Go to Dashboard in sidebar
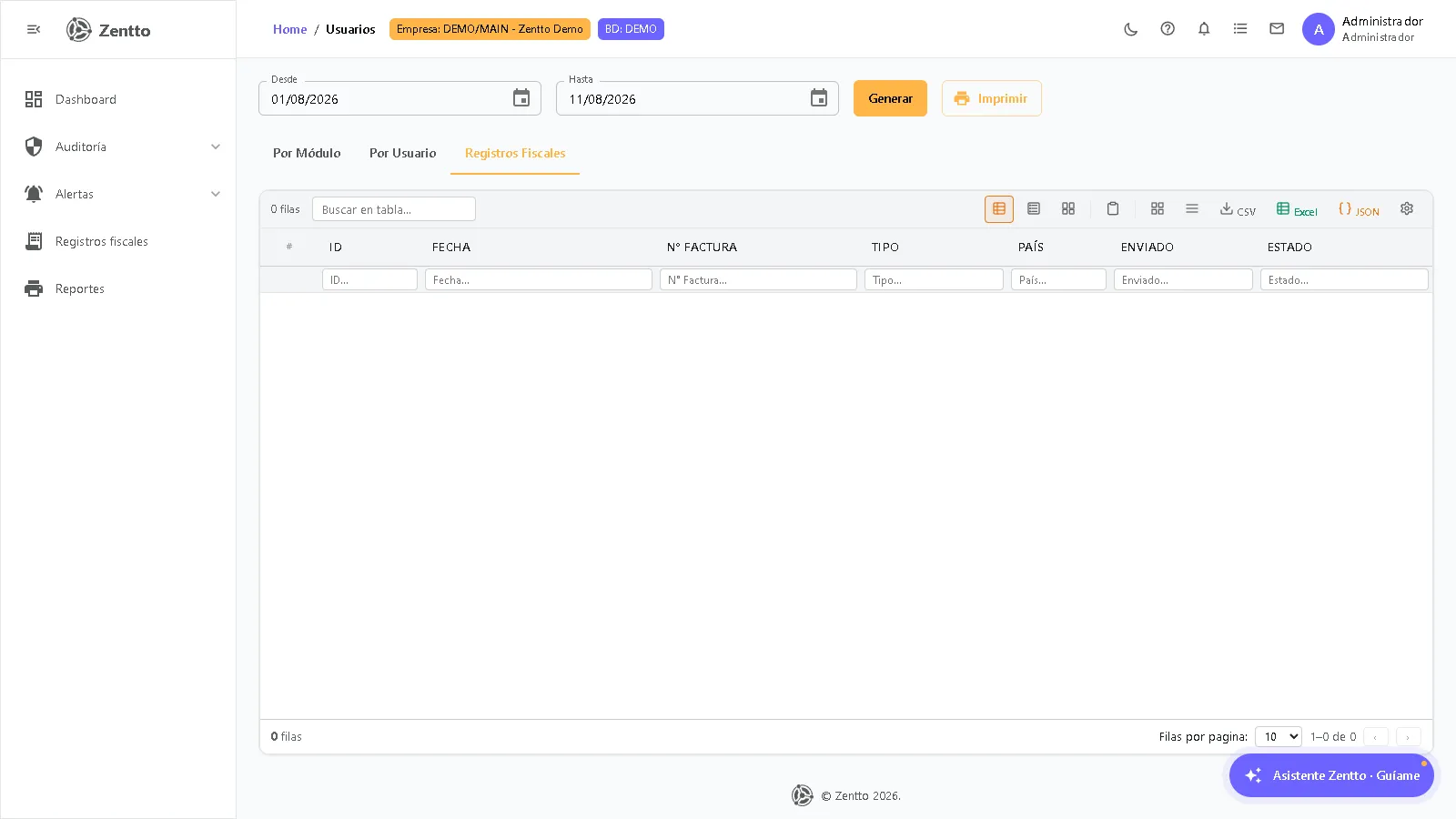 [x=118, y=99]
